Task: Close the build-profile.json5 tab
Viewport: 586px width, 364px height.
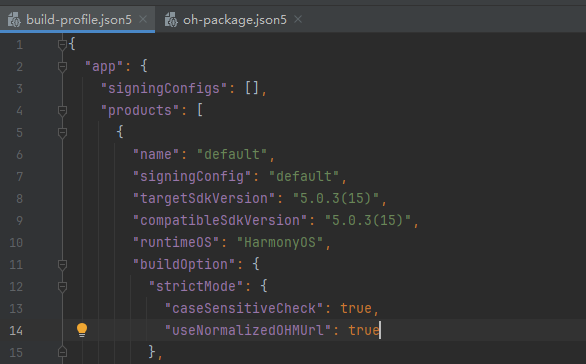Action: point(143,19)
